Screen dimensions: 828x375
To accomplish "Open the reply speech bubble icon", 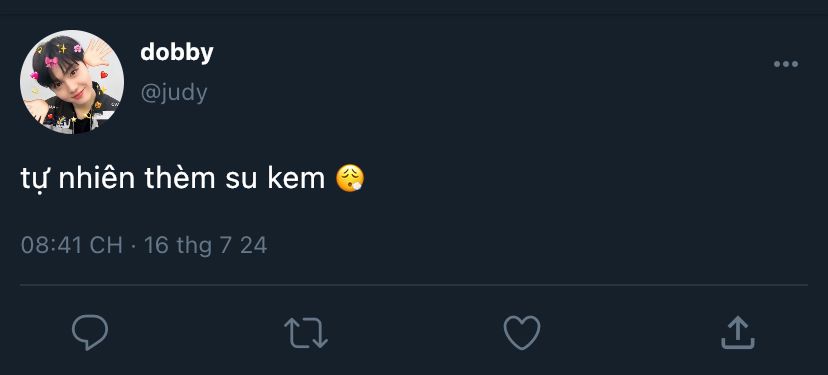I will point(90,333).
